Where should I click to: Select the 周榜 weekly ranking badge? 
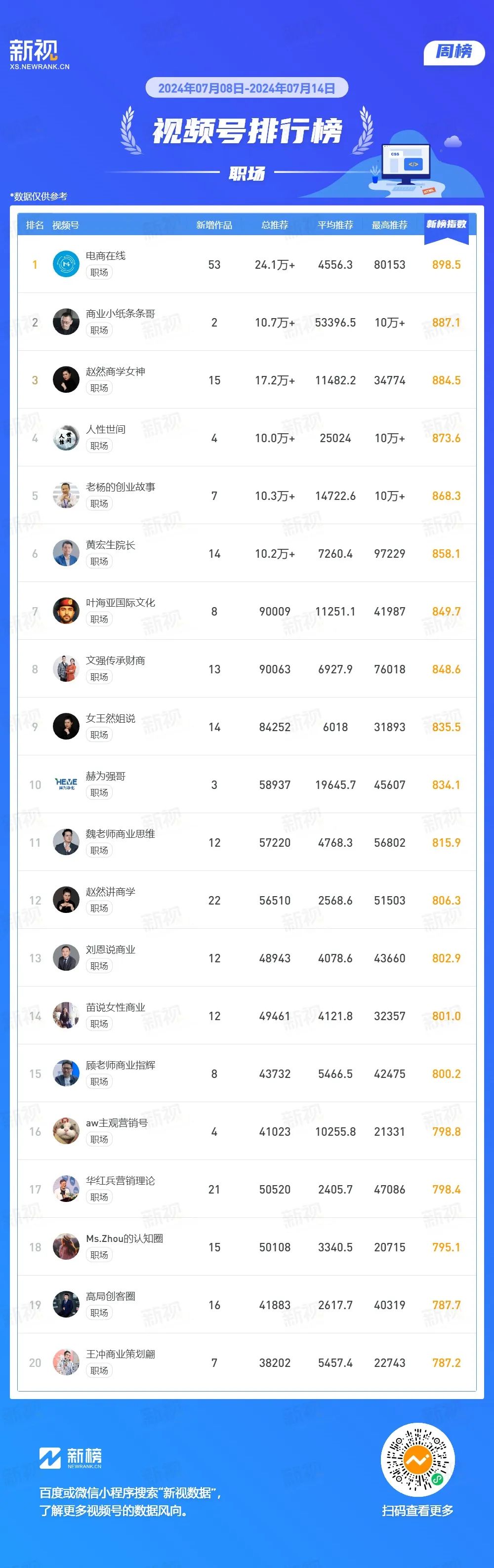[x=454, y=52]
